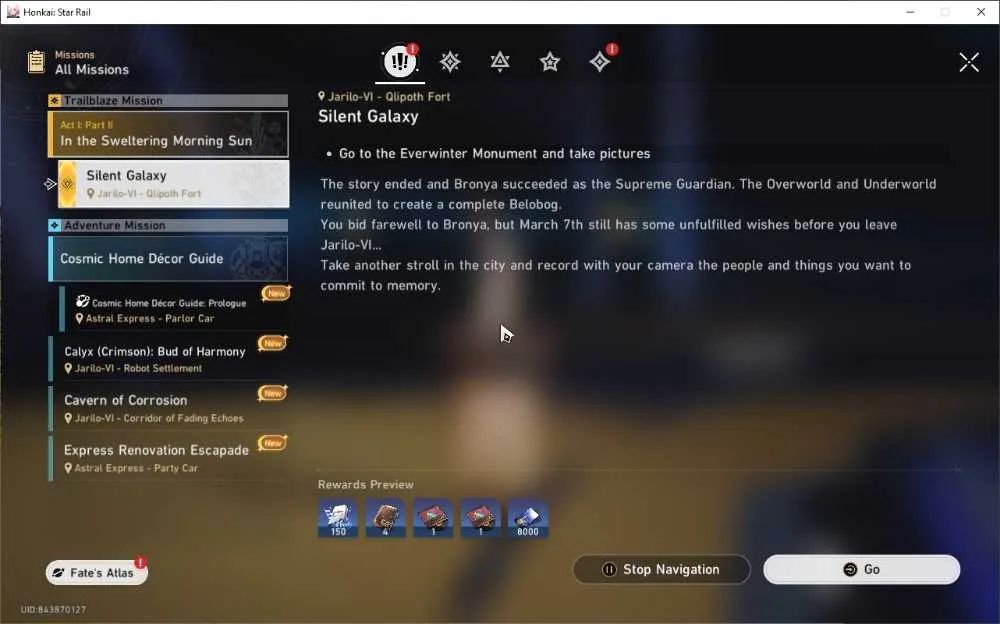
Task: Click the 150 Stellar Jade reward icon
Action: [x=338, y=518]
